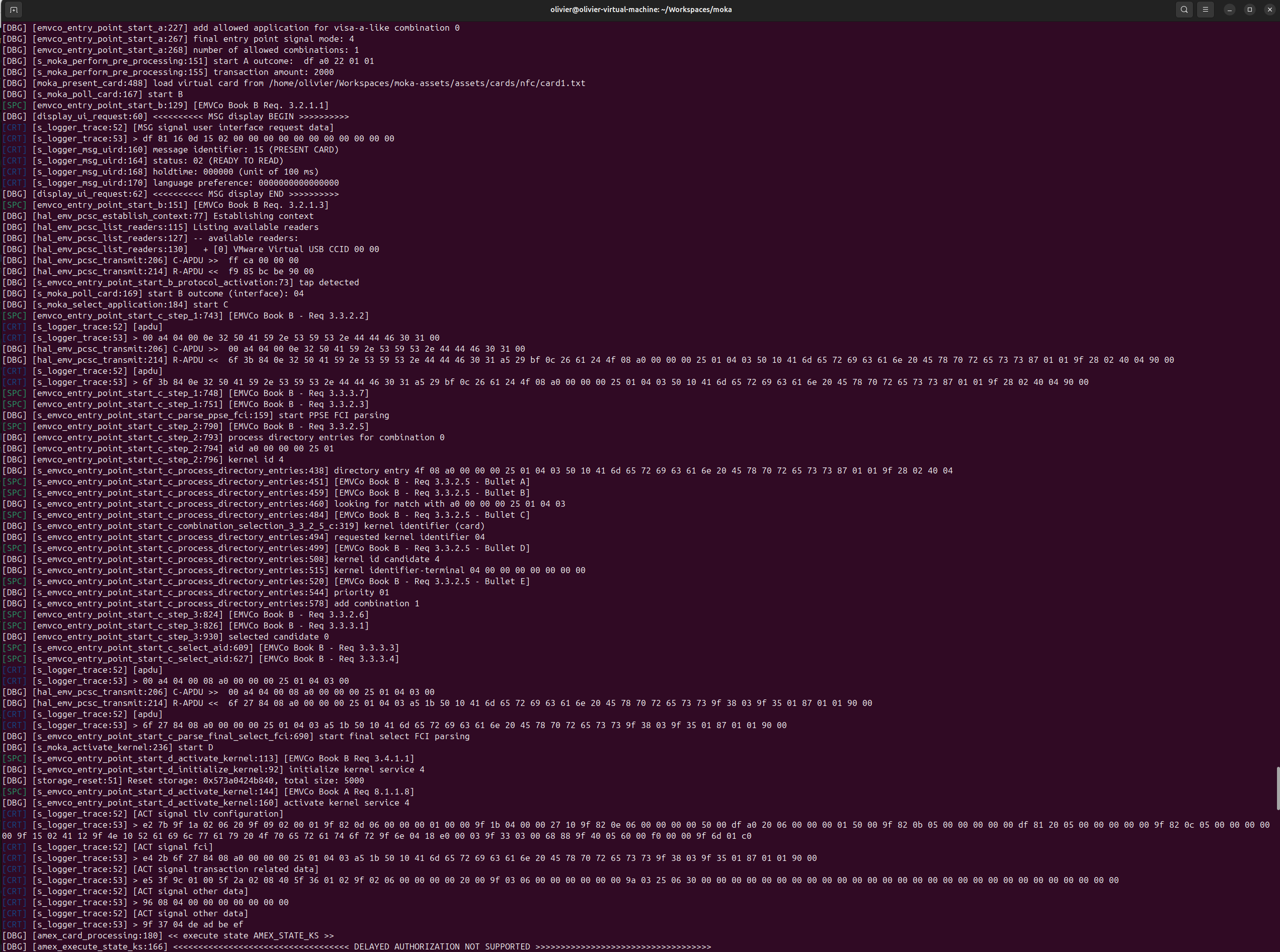This screenshot has height=952, width=1280.
Task: Click 'requested kernel identifier 04' line
Action: click(244, 537)
